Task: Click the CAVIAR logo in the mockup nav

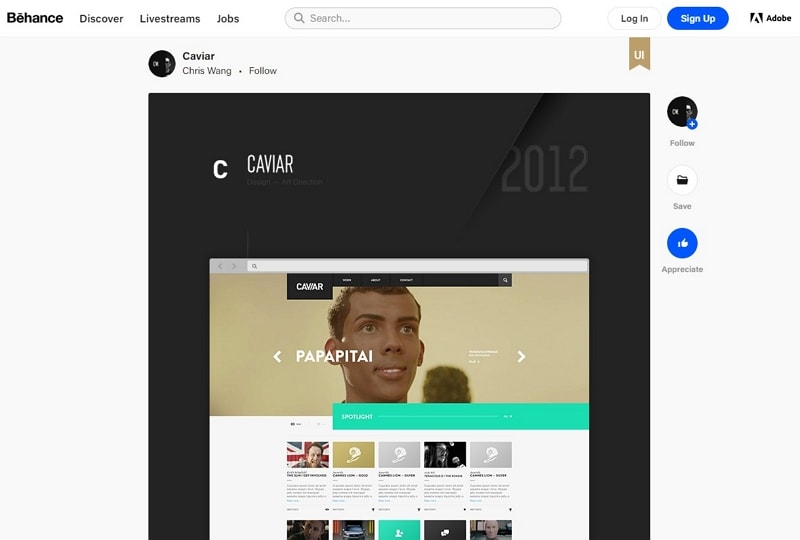Action: point(310,286)
